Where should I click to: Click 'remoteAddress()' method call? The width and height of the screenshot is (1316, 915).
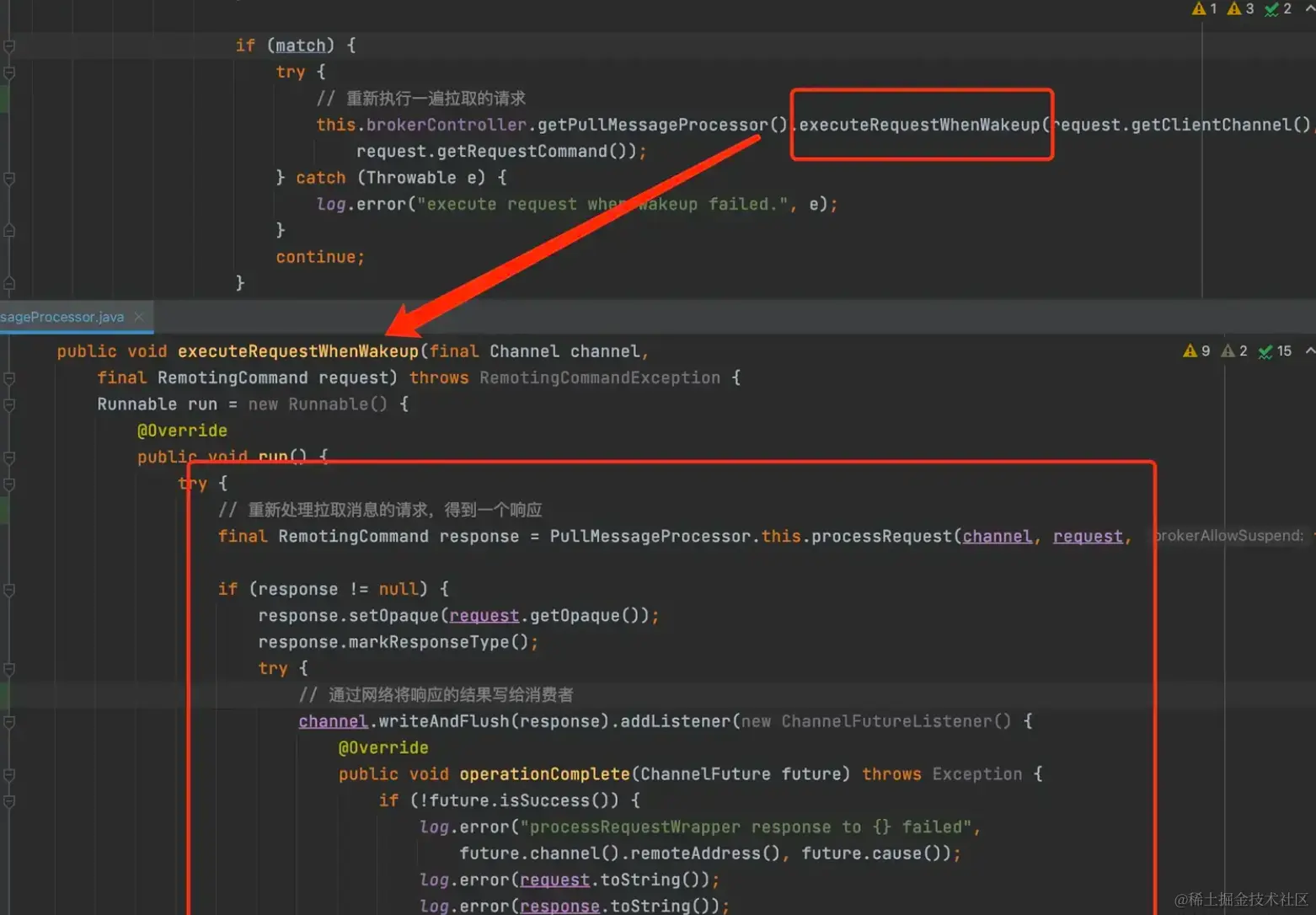click(705, 853)
